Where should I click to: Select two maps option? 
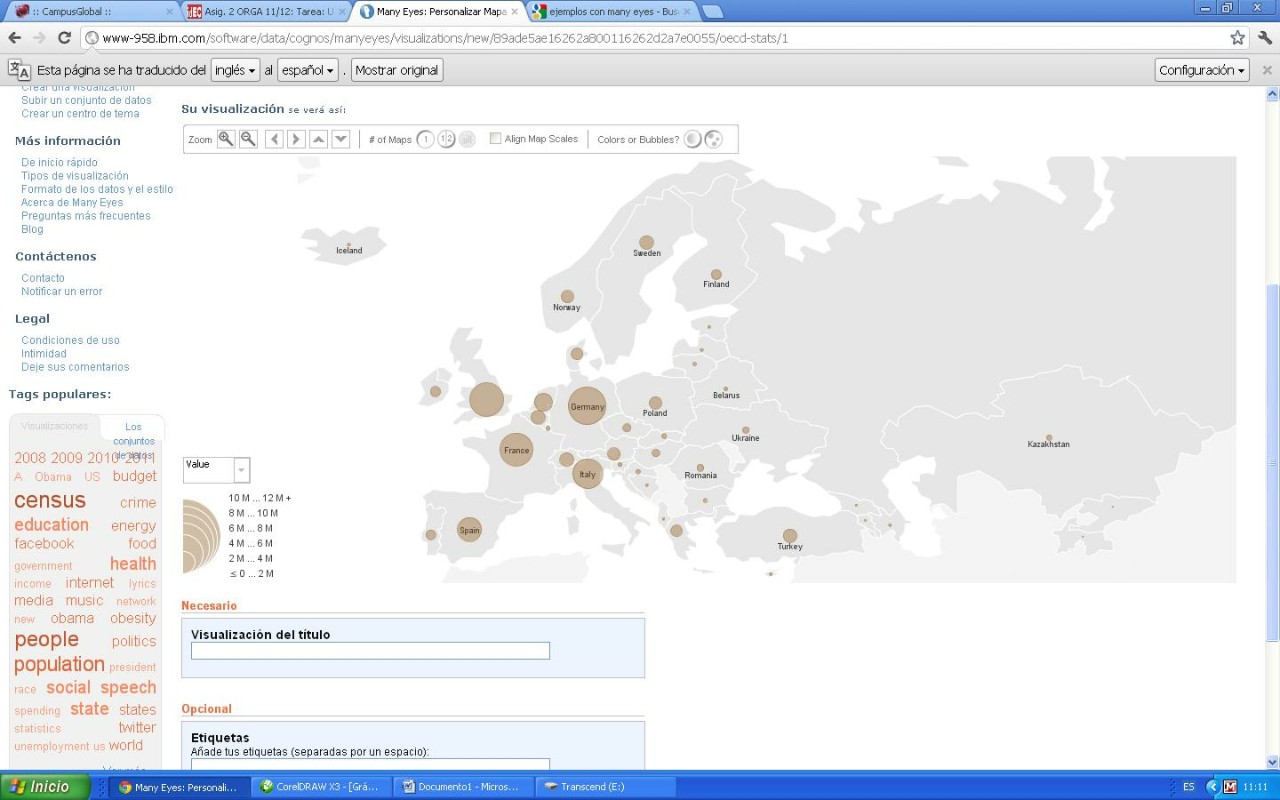pyautogui.click(x=446, y=139)
